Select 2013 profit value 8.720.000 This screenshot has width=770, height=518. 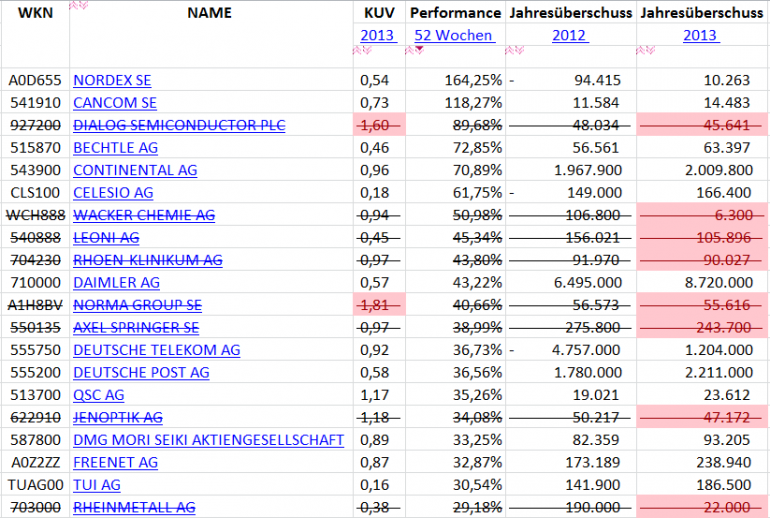719,283
